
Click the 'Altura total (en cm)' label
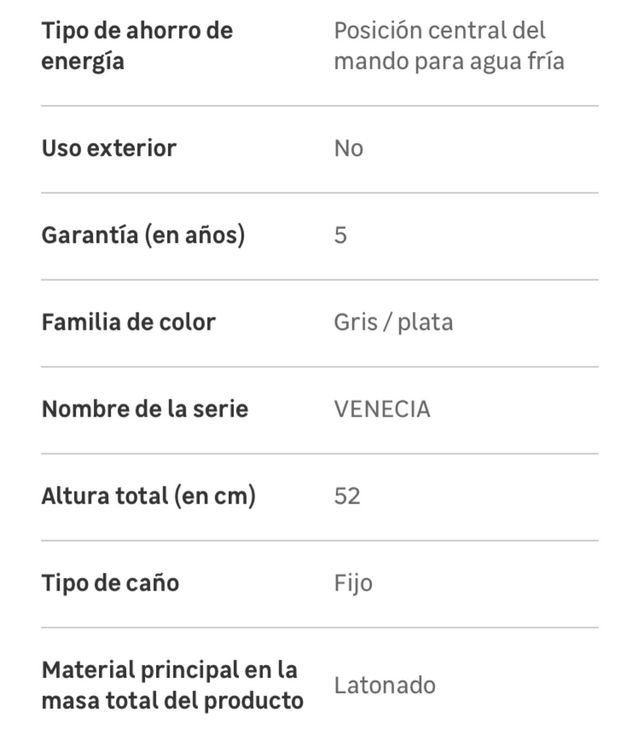coord(148,496)
